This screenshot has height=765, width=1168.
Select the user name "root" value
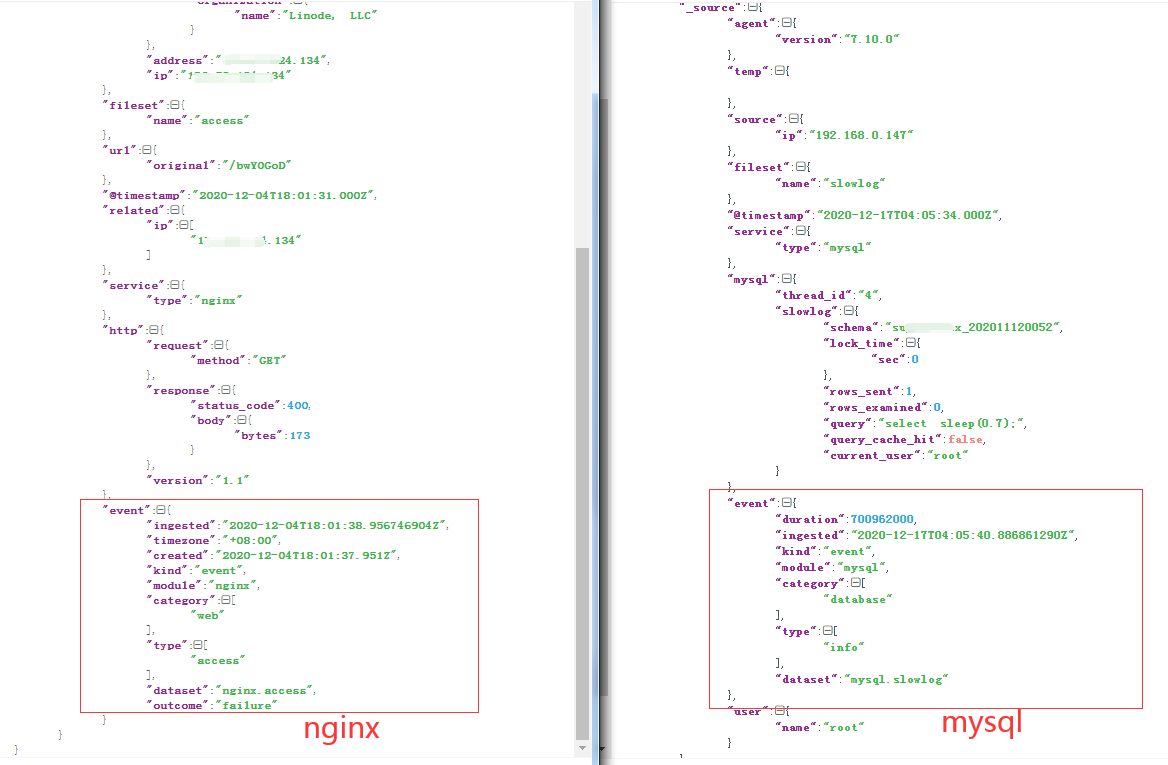pyautogui.click(x=844, y=728)
